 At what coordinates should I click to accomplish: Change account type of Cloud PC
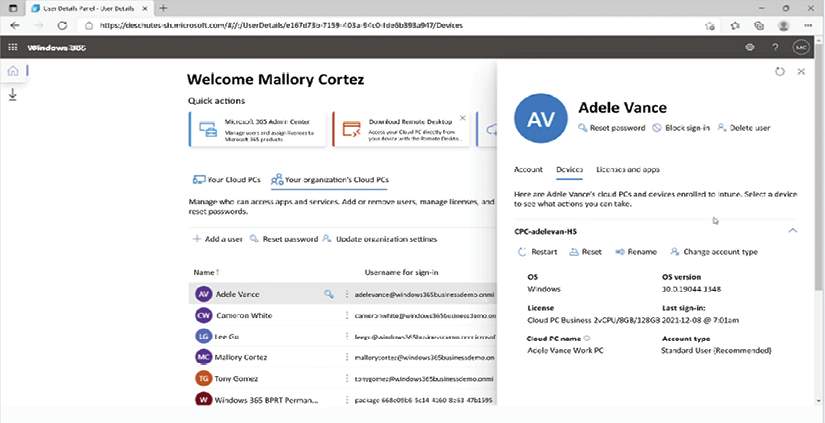[714, 252]
